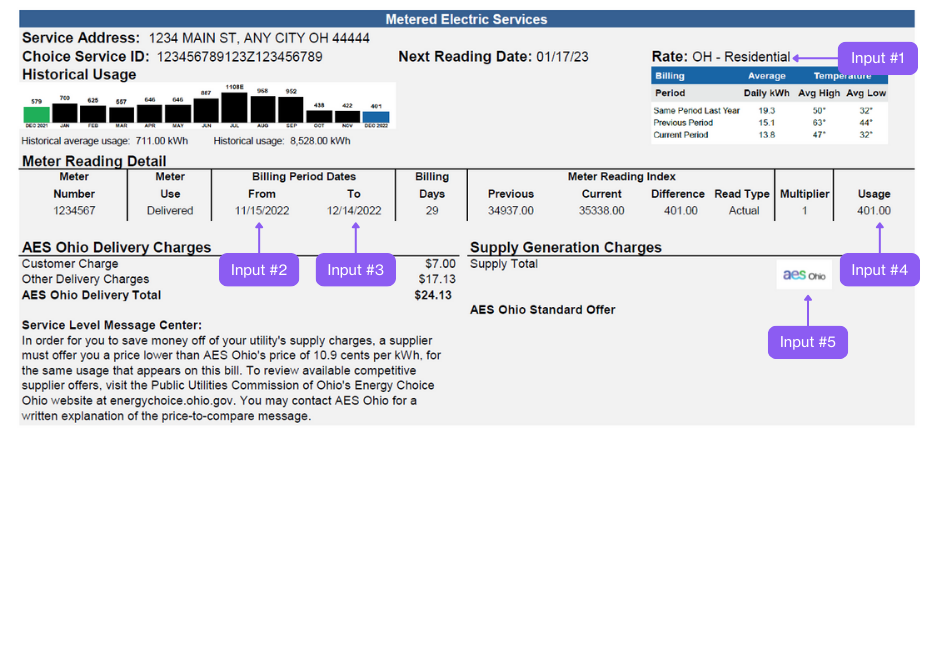The image size is (932, 646).
Task: Select the Input #4 callout near Usage column
Action: (x=879, y=269)
